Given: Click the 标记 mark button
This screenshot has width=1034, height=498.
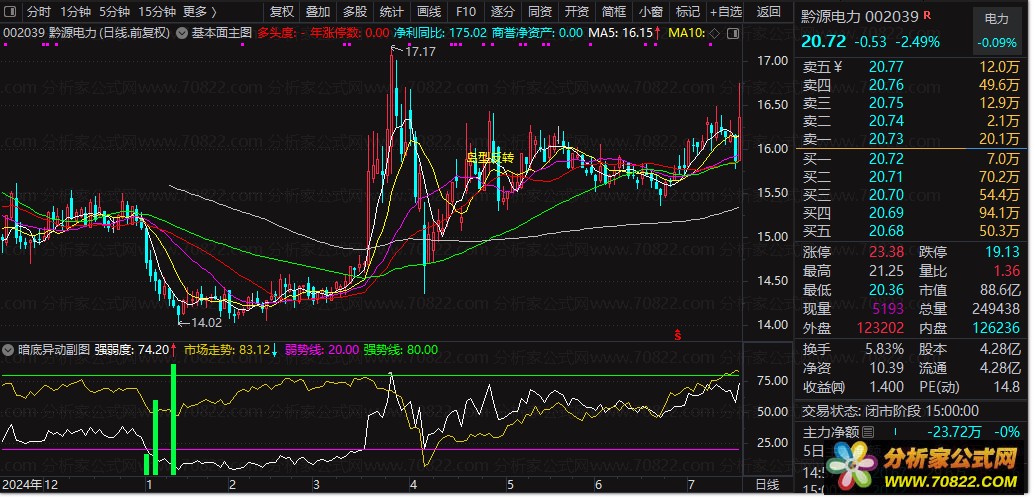Looking at the screenshot, I should (688, 12).
